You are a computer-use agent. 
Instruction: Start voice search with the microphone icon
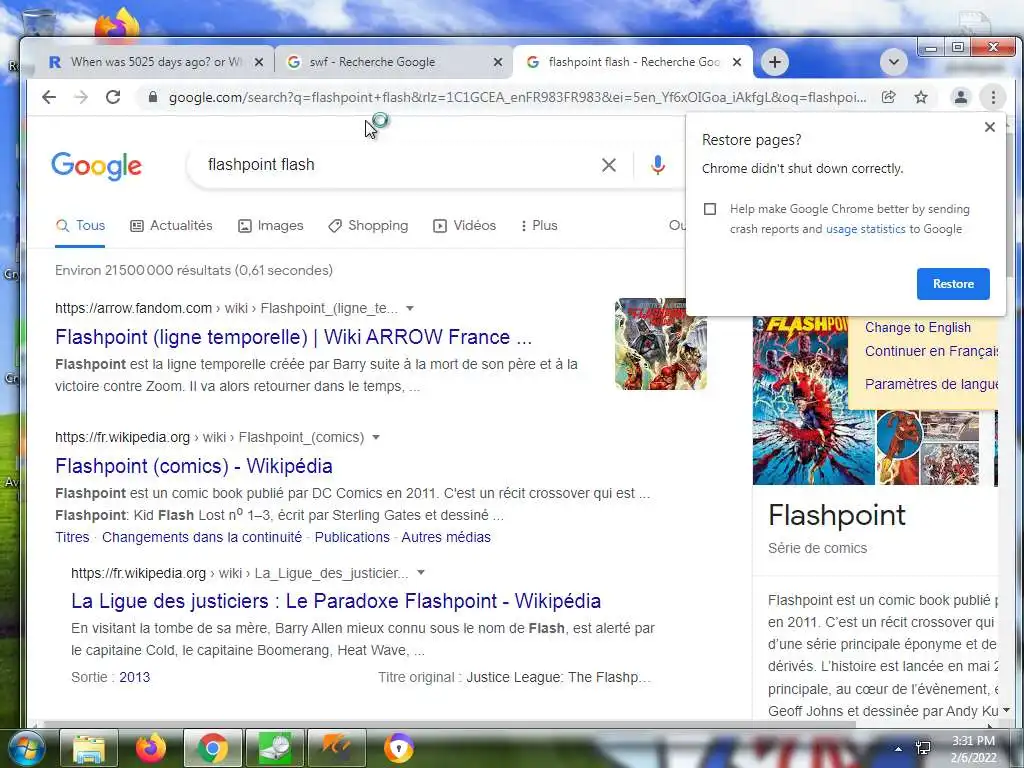[658, 165]
